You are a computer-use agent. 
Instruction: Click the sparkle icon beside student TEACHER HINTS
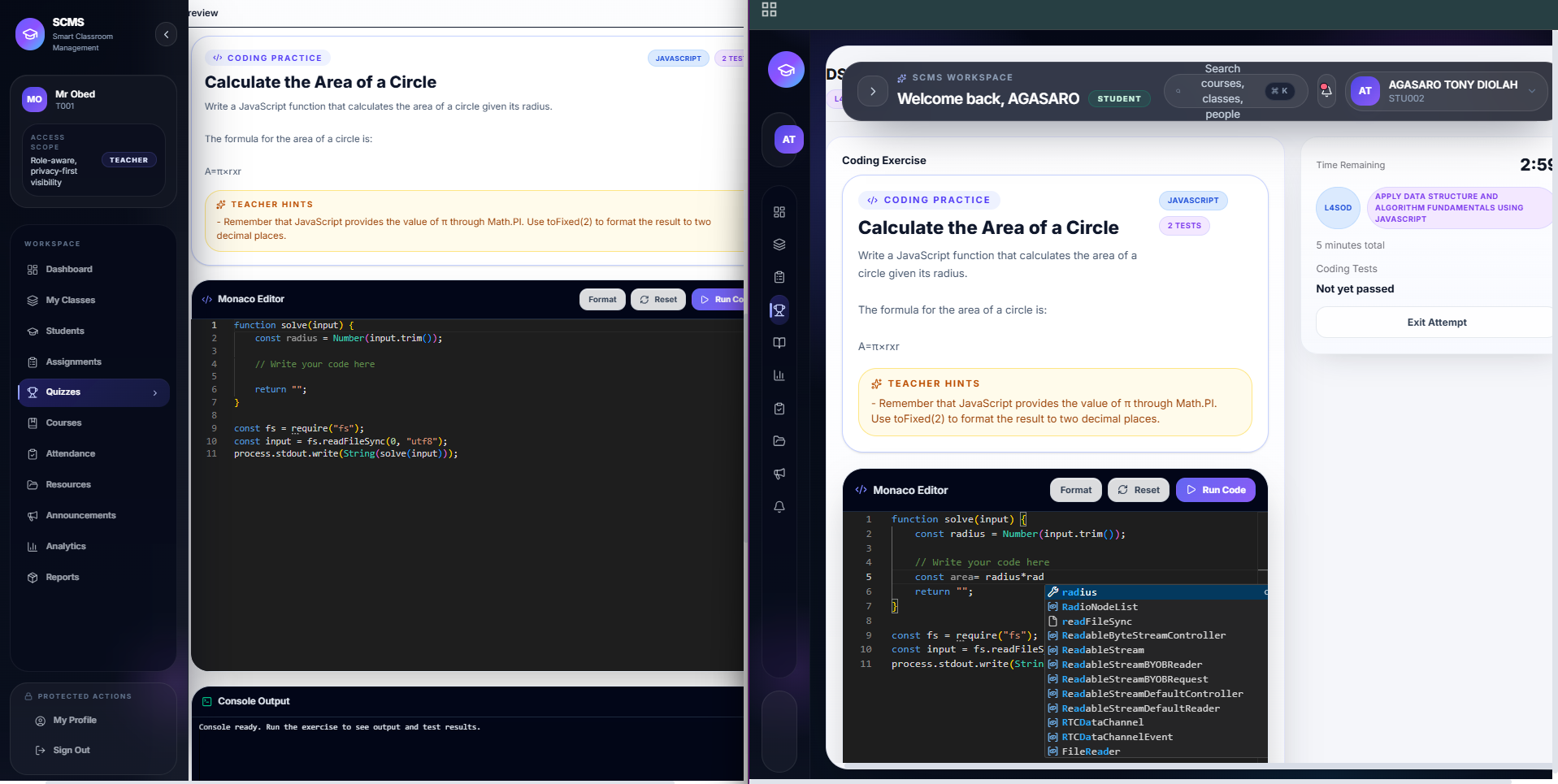876,383
